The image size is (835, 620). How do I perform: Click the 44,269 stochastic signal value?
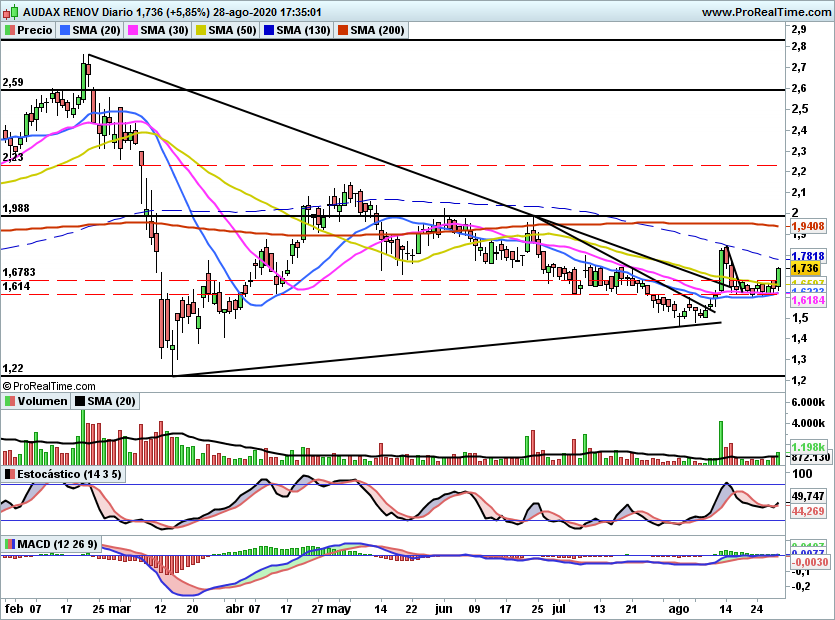808,511
